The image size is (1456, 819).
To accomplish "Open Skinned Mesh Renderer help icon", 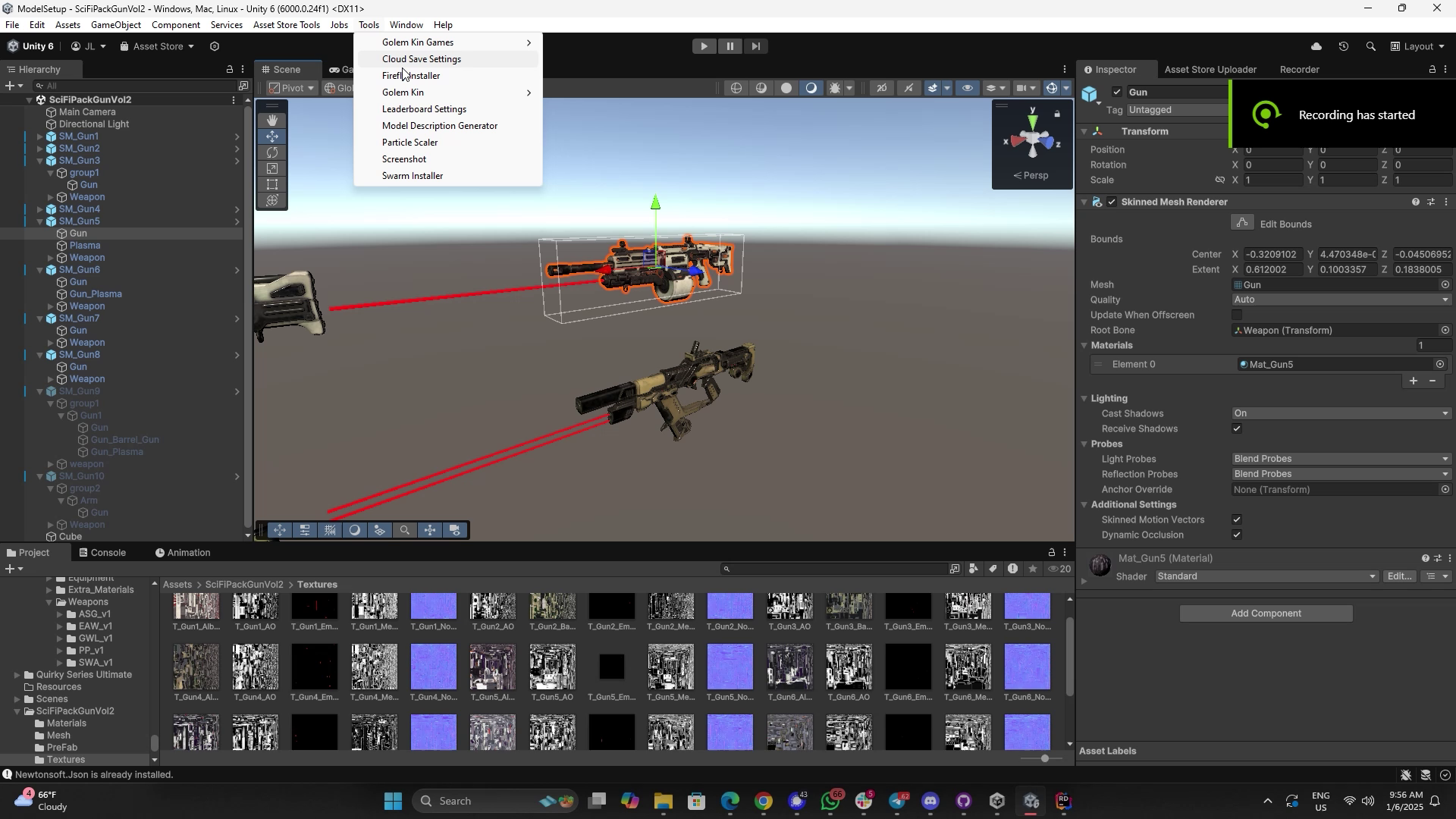I will pos(1416,202).
